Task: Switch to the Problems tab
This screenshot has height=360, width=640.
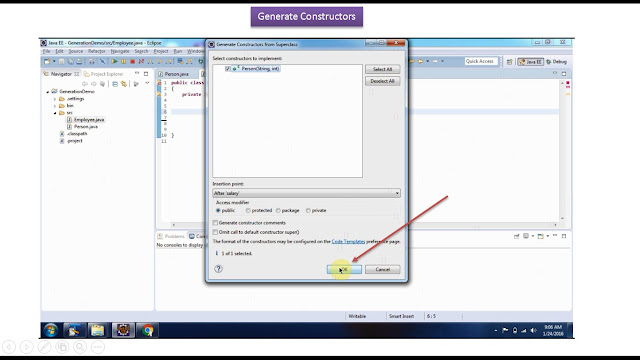Action: [x=171, y=236]
